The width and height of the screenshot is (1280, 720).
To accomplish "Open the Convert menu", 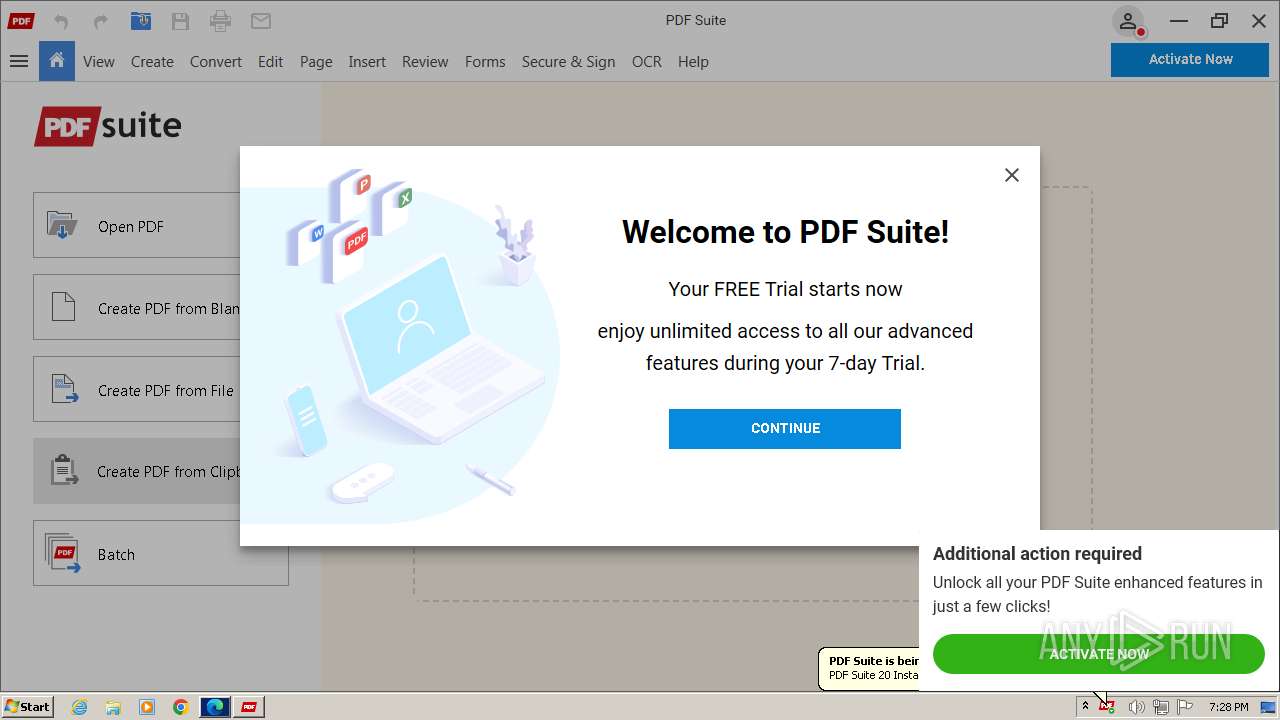I will click(216, 62).
